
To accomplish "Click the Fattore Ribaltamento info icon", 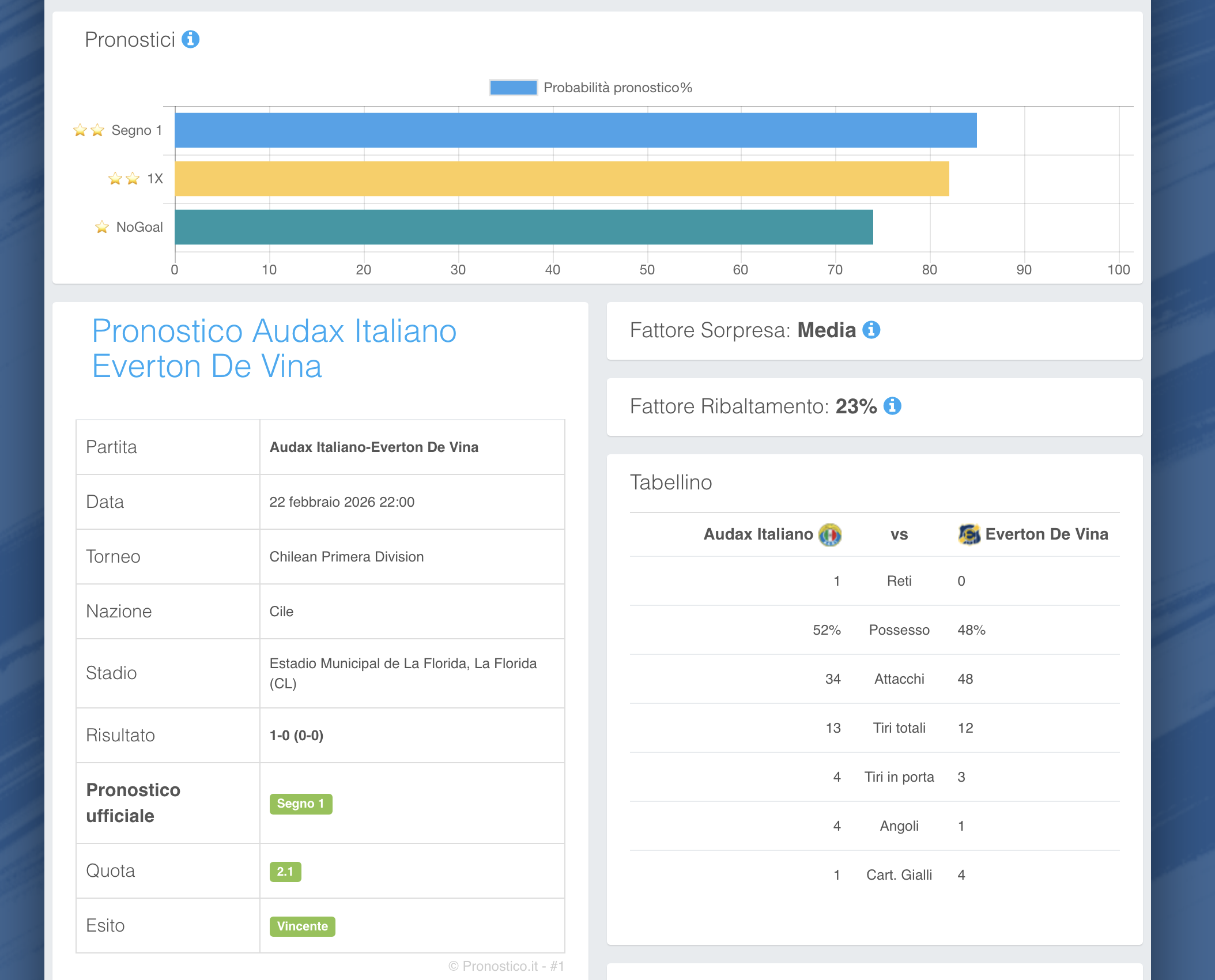I will coord(892,406).
